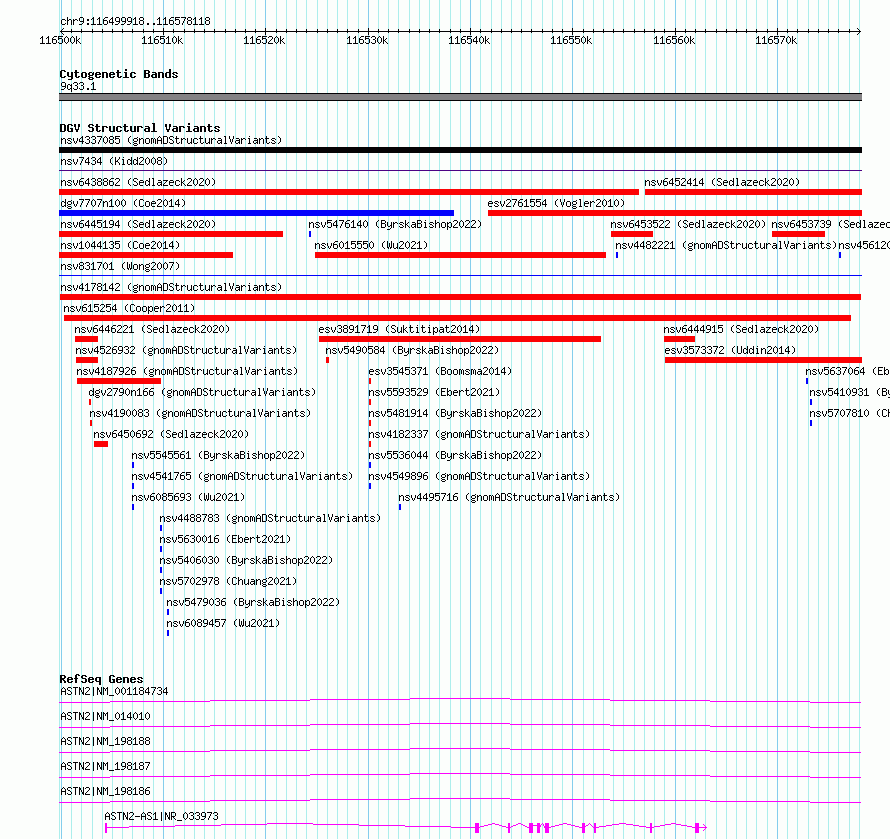Image resolution: width=890 pixels, height=839 pixels.
Task: Click ASTN2|NM_014010 gene label
Action: click(105, 716)
